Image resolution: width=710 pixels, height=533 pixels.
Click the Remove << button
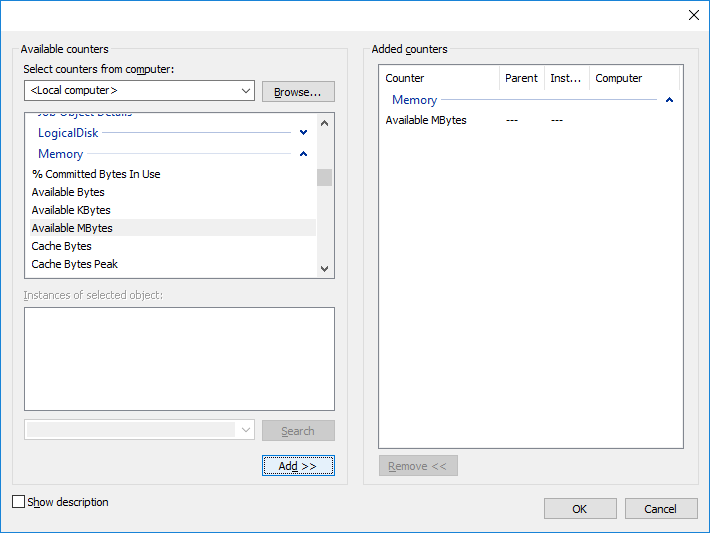418,466
